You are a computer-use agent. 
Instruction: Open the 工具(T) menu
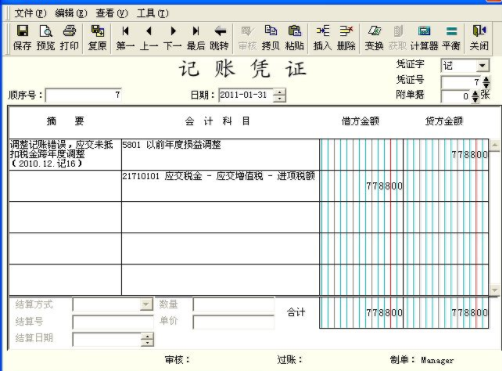pos(153,13)
